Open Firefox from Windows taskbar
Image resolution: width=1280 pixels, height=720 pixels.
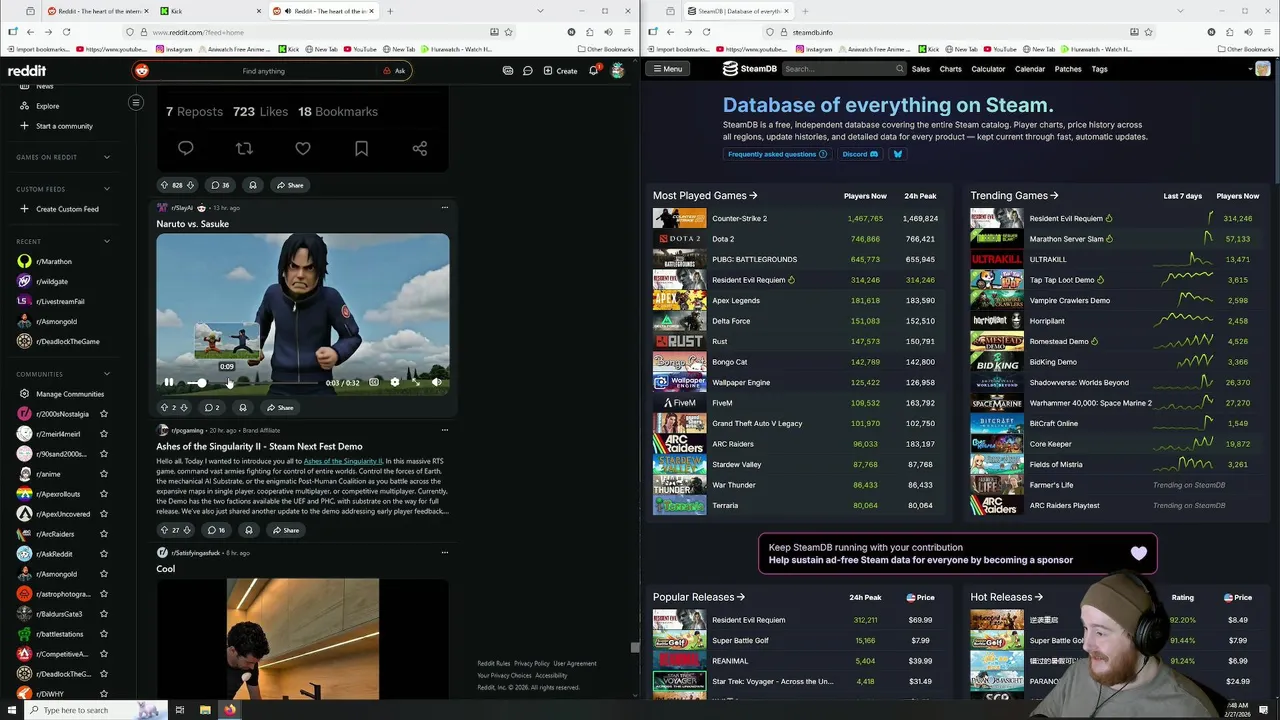click(x=229, y=710)
